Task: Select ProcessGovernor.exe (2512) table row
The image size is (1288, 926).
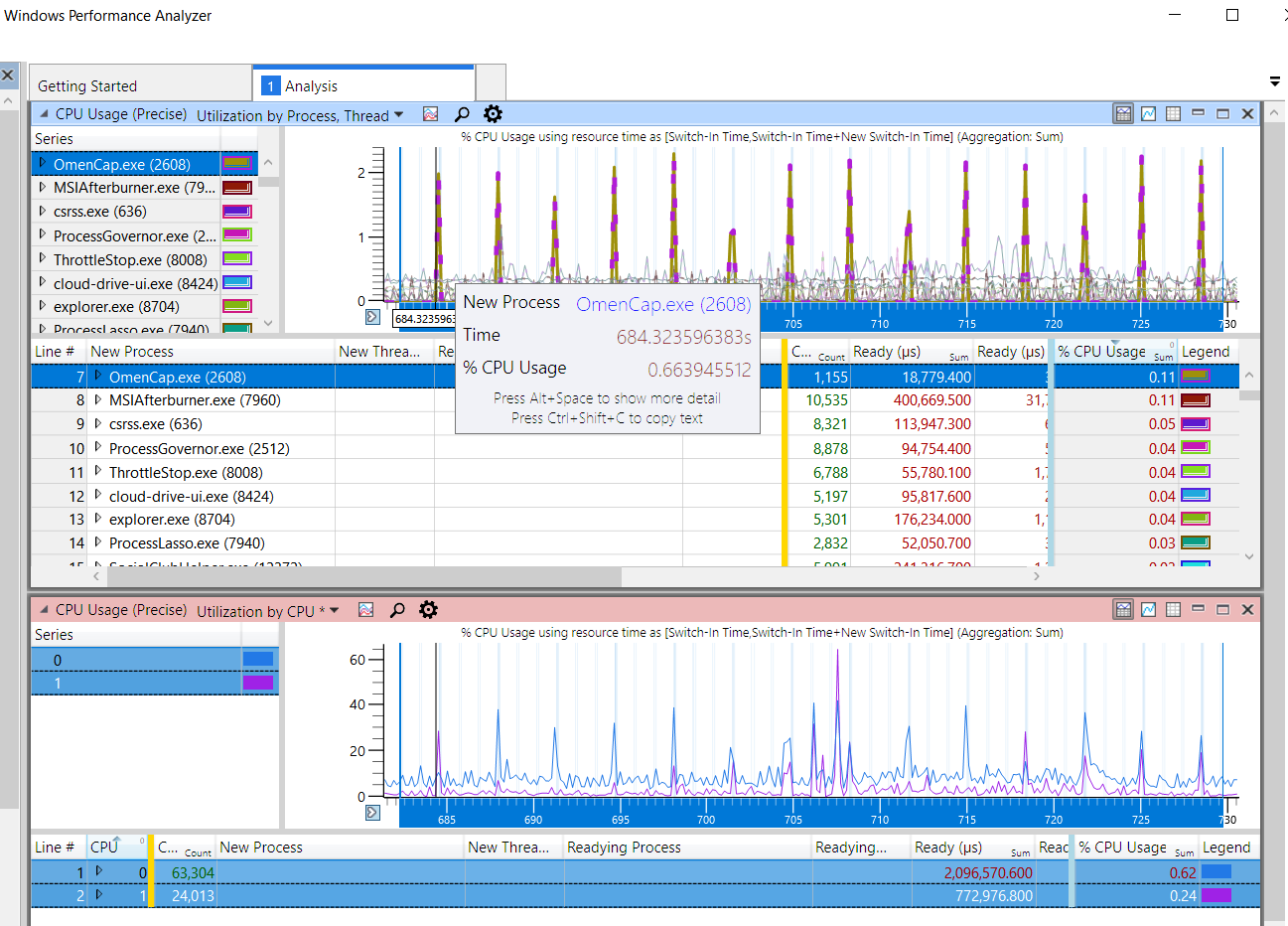Action: 636,448
